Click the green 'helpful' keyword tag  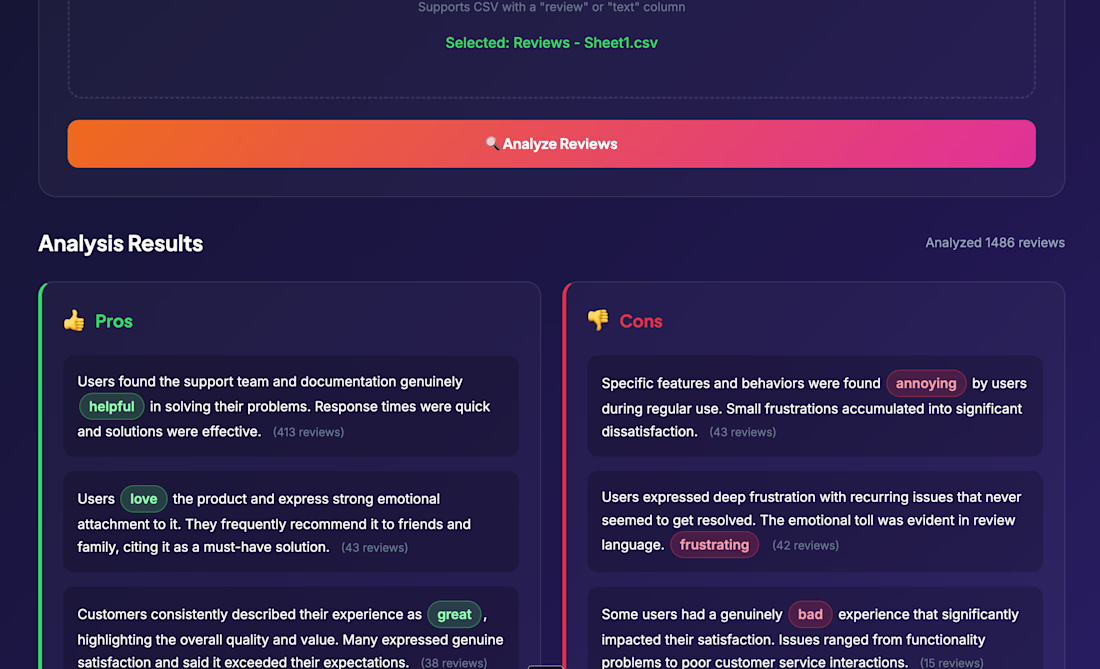112,407
